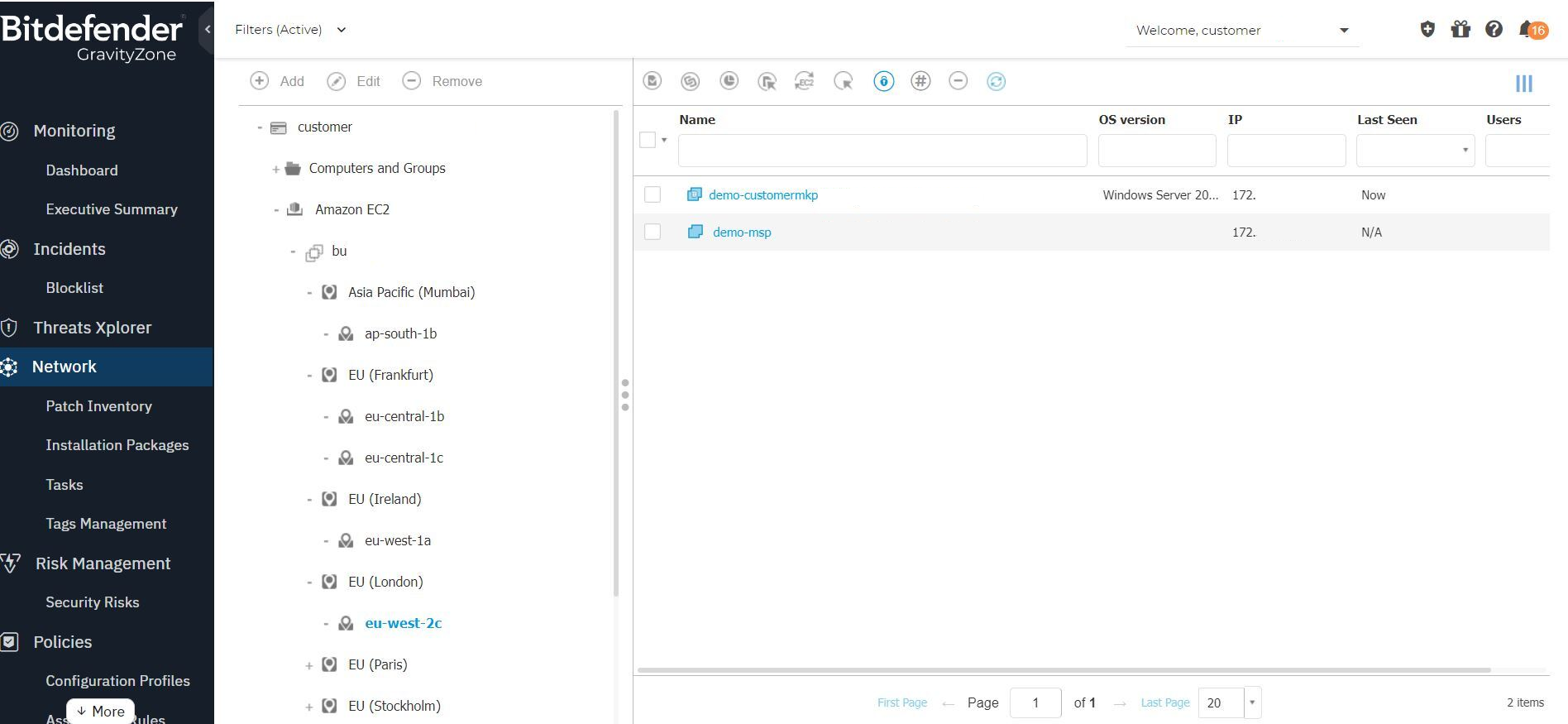Viewport: 1568px width, 724px height.
Task: Open the demo-customermkp endpoint link
Action: tap(762, 195)
